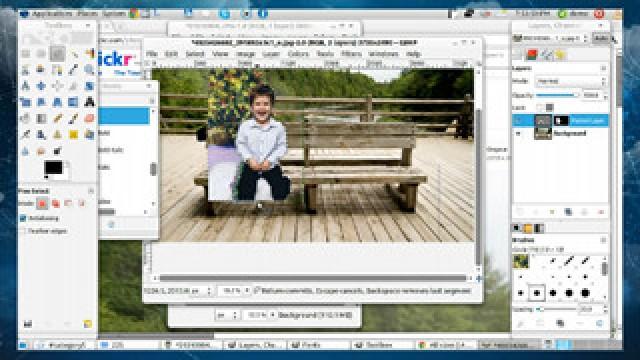The width and height of the screenshot is (640, 360).
Task: Select the Color Picker tool
Action: click(x=73, y=70)
